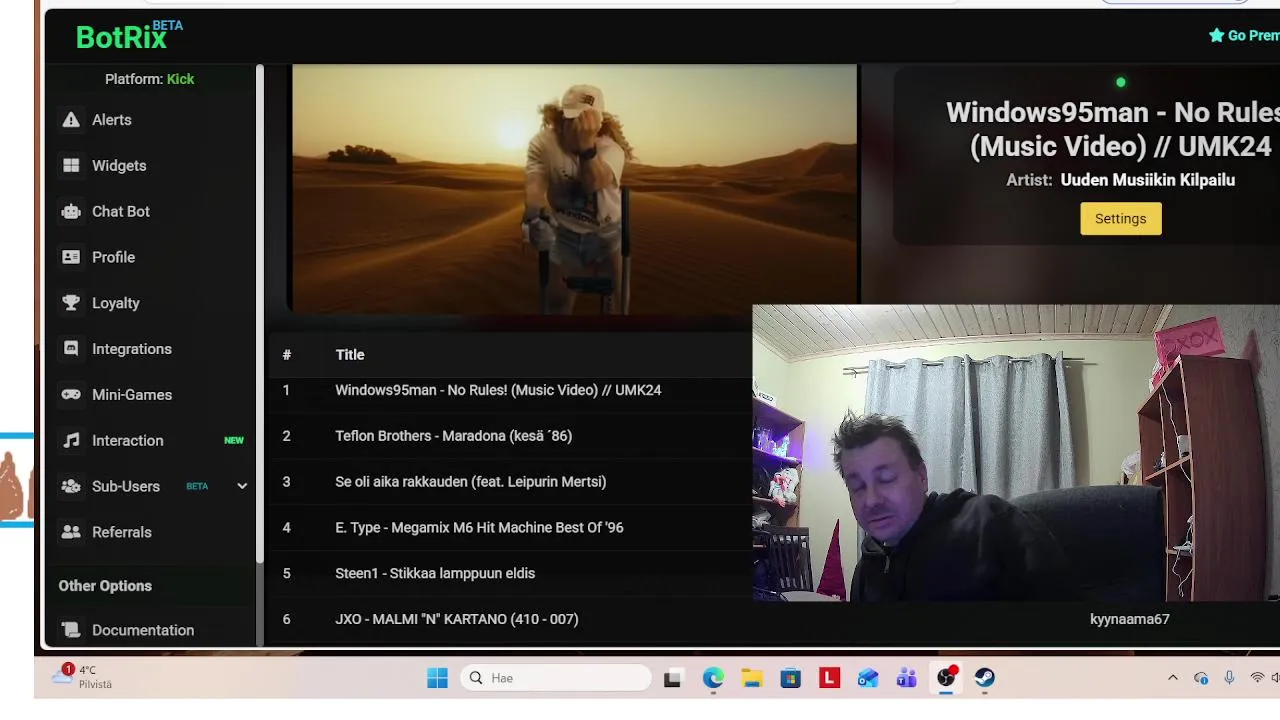Click the Referrals people icon

(x=71, y=532)
